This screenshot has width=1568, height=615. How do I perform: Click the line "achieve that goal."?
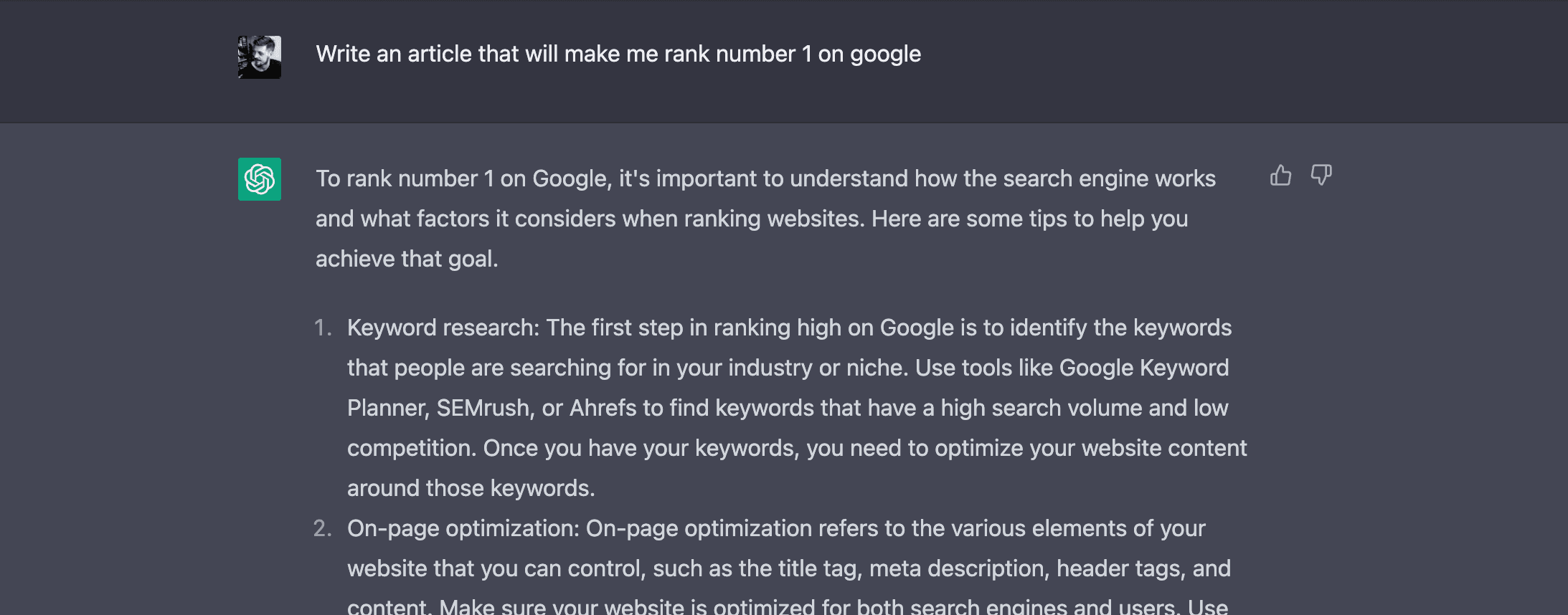click(407, 259)
